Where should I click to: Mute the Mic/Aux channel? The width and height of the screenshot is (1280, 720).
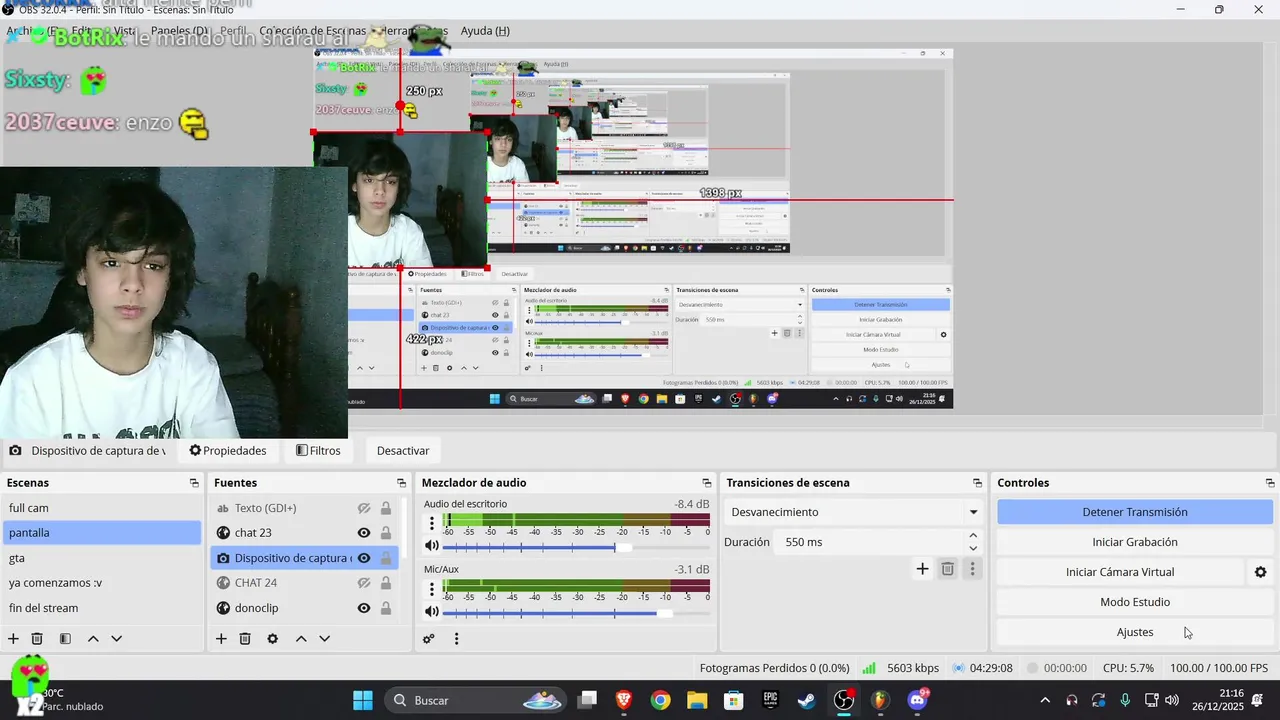pos(432,611)
